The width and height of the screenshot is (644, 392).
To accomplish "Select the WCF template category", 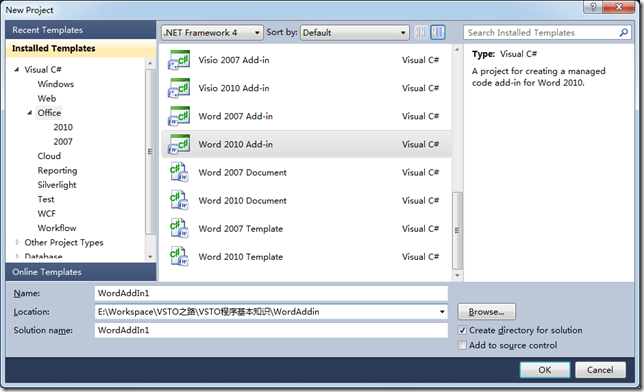I will (46, 214).
